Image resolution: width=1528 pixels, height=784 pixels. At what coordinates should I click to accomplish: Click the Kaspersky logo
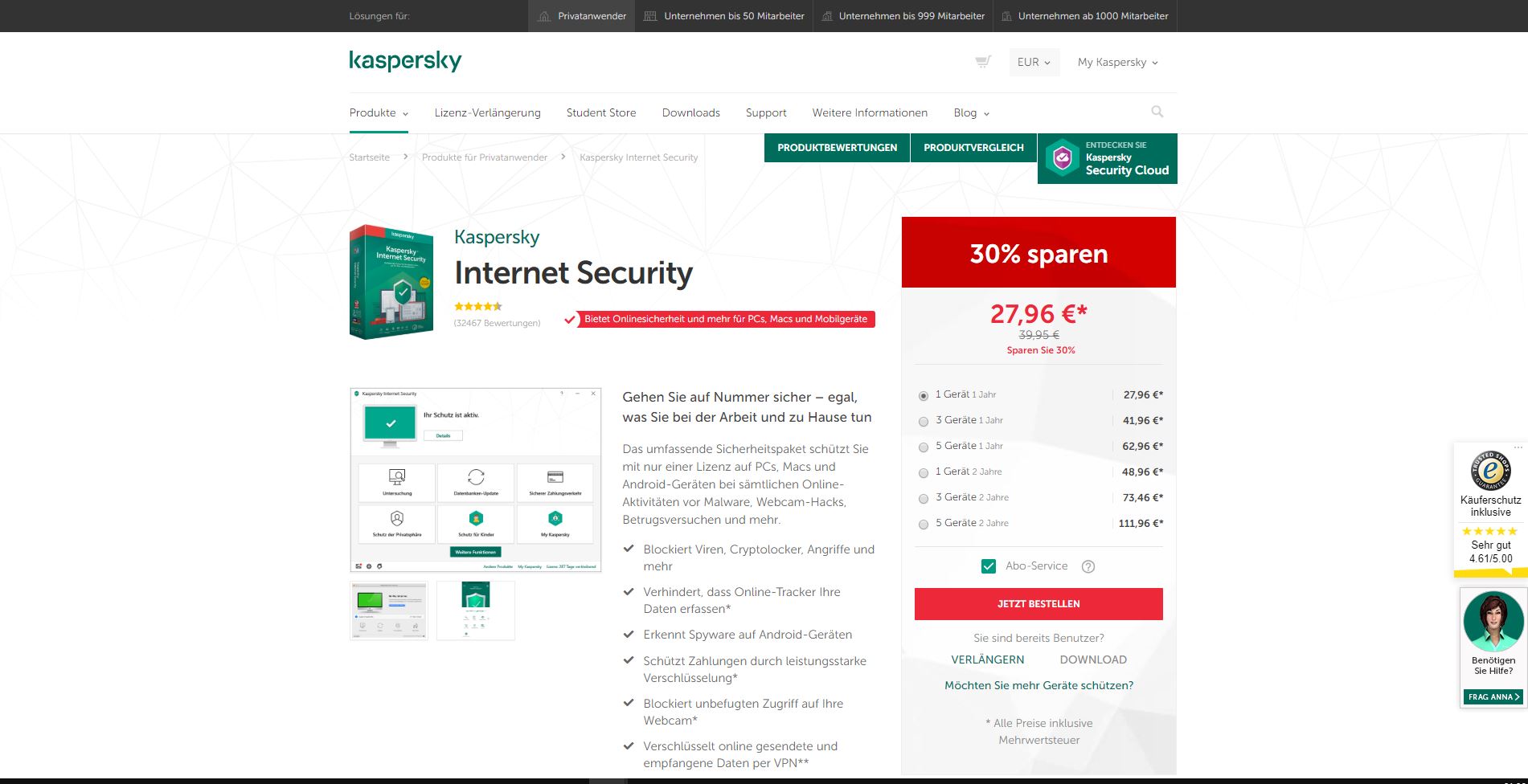(405, 60)
